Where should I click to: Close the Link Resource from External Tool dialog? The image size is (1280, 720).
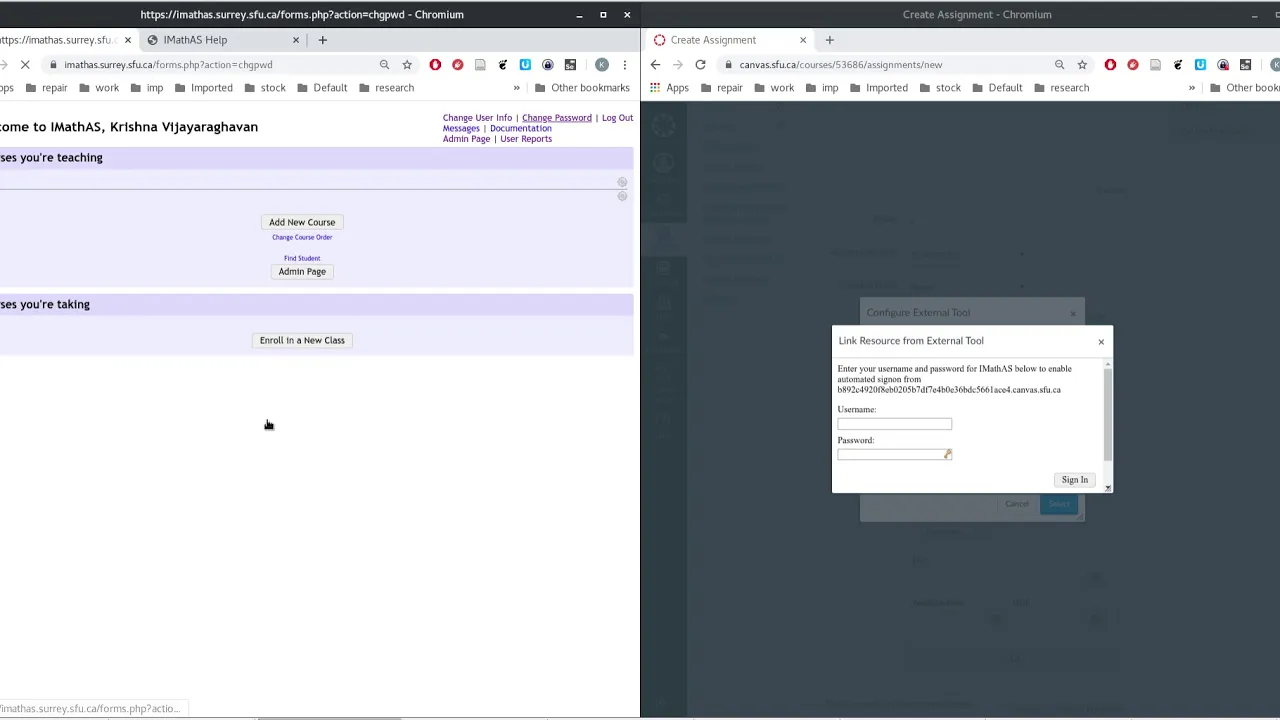click(x=1101, y=342)
